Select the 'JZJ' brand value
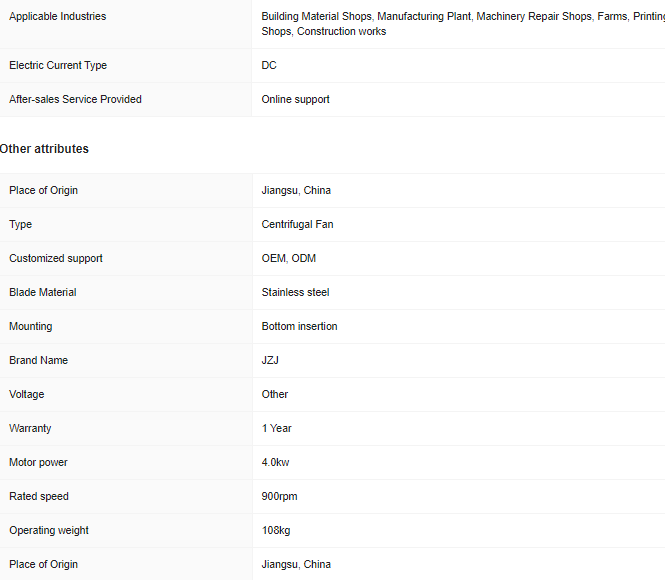This screenshot has width=665, height=580. [270, 360]
